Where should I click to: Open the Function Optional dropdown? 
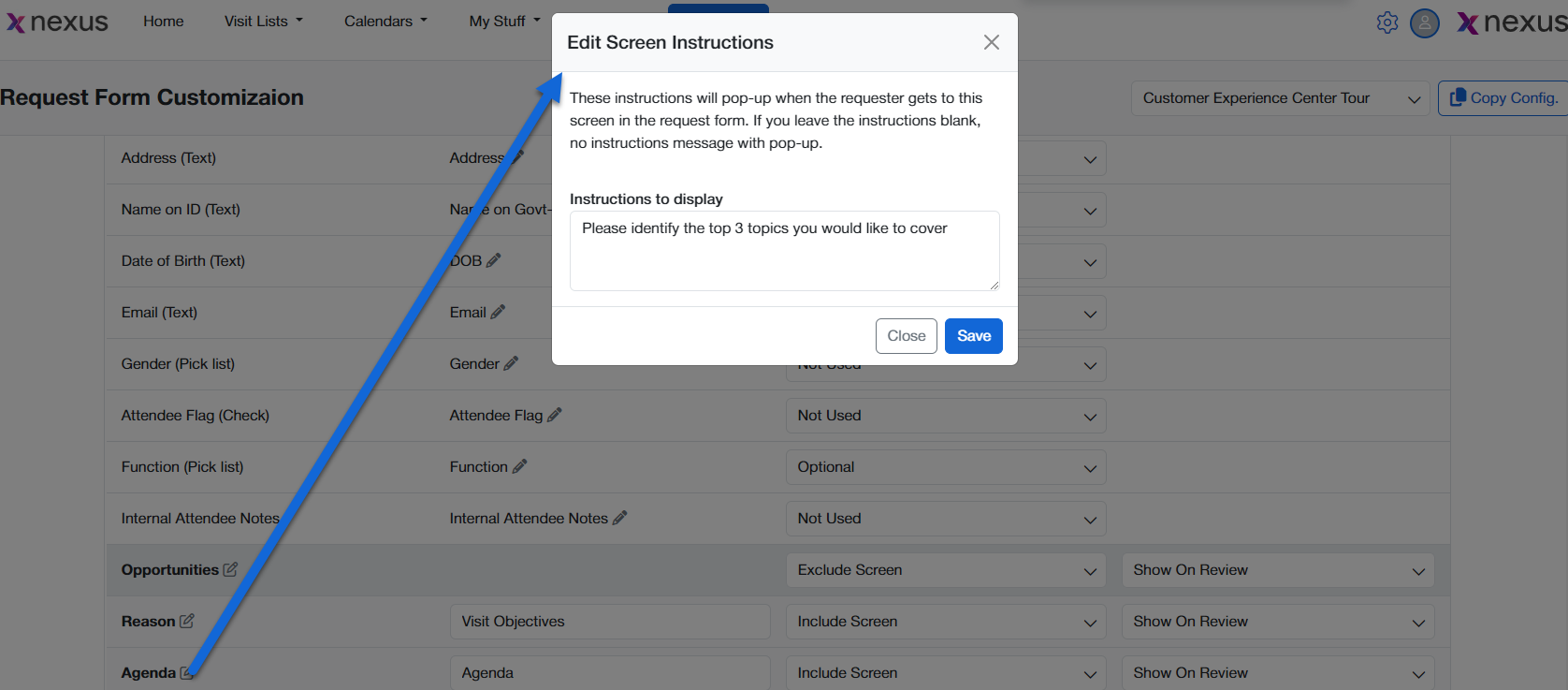tap(946, 467)
